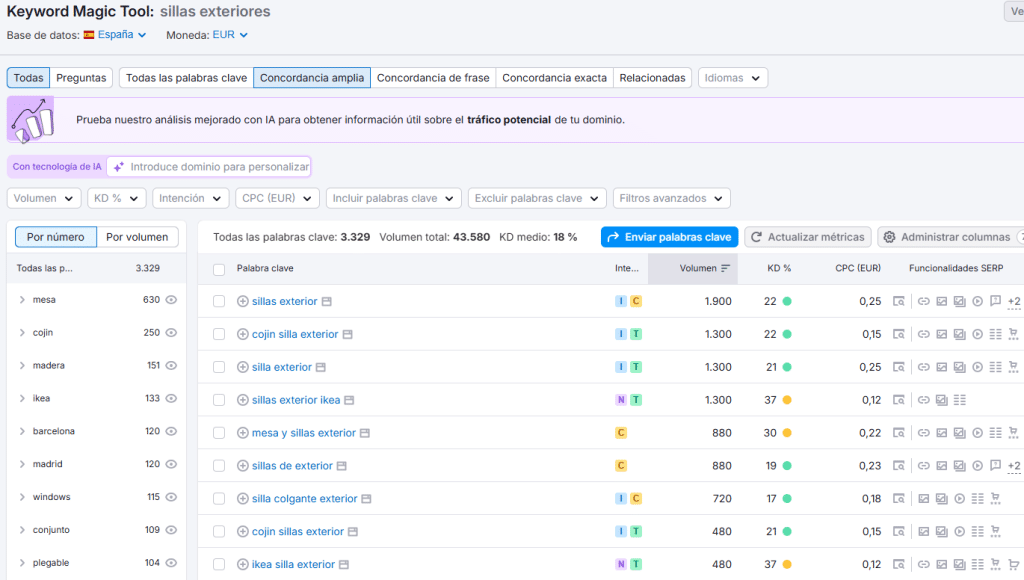This screenshot has height=580, width=1024.
Task: Click the SERP analysis icon in 'sillas exterior' row
Action: (x=898, y=301)
